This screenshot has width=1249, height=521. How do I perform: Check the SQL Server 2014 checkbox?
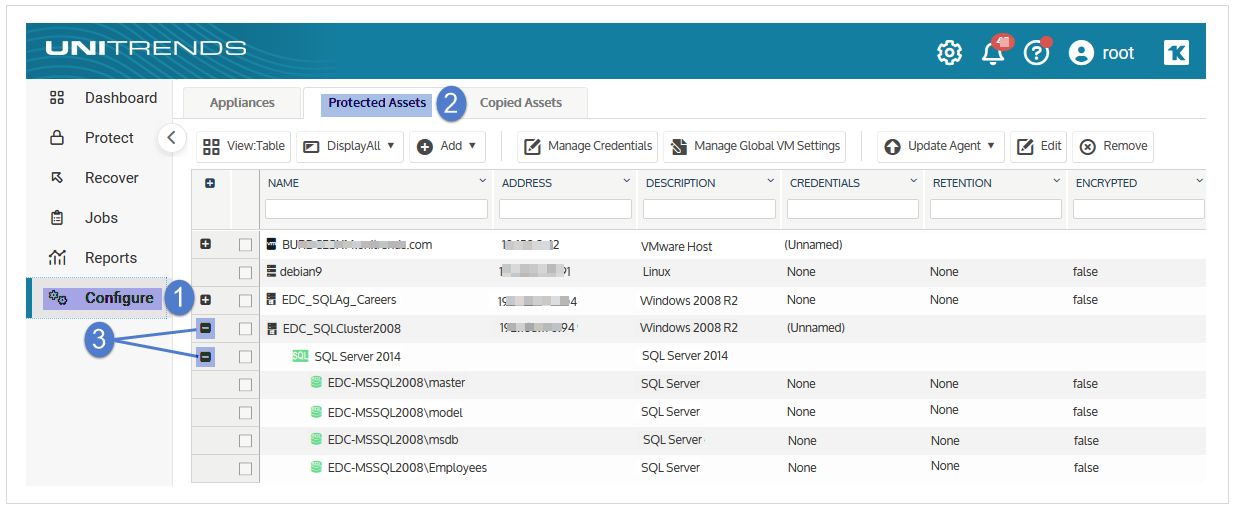click(x=245, y=357)
